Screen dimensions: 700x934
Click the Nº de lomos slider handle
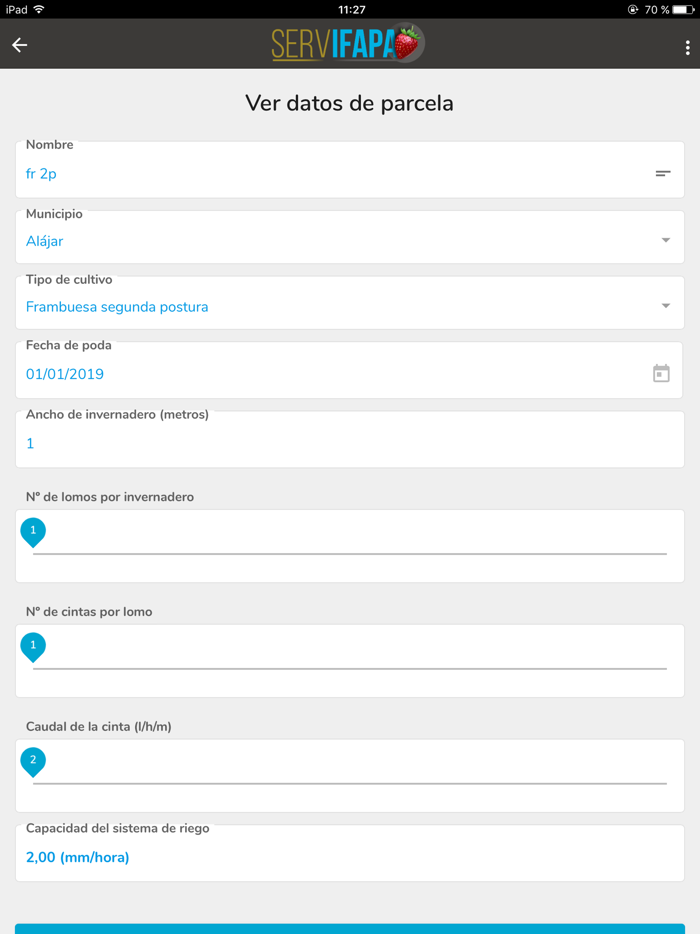coord(33,532)
